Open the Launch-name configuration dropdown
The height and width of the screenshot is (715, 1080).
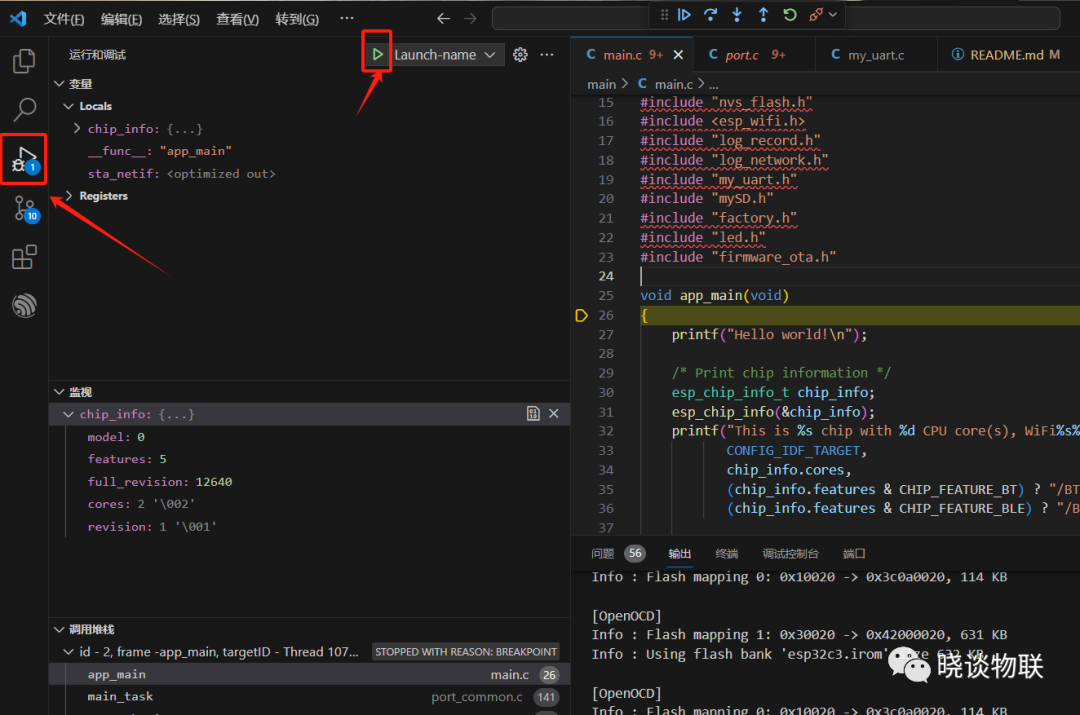click(445, 55)
